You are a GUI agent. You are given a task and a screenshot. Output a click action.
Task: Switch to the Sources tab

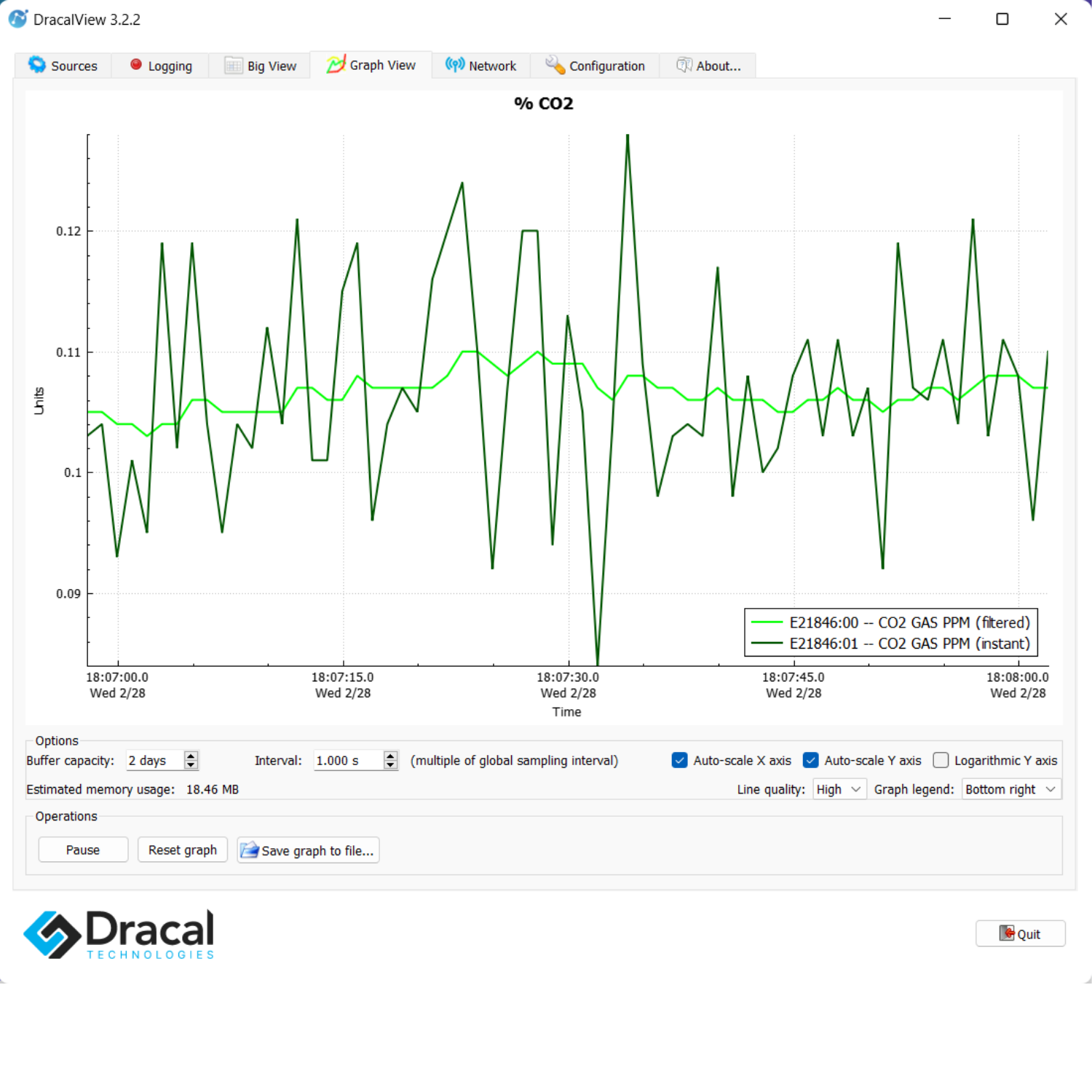click(x=63, y=66)
